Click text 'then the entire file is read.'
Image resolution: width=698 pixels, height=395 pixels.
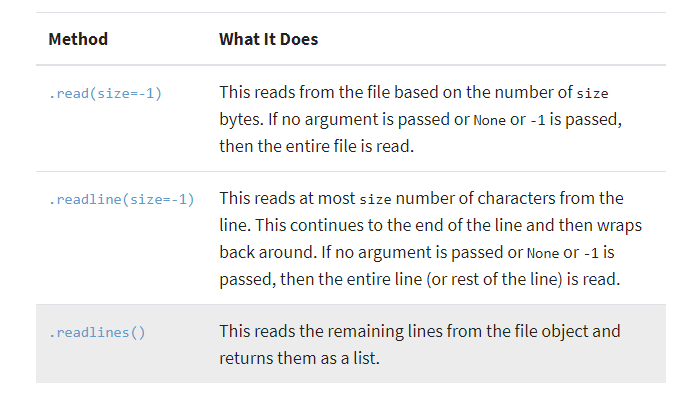click(x=317, y=146)
